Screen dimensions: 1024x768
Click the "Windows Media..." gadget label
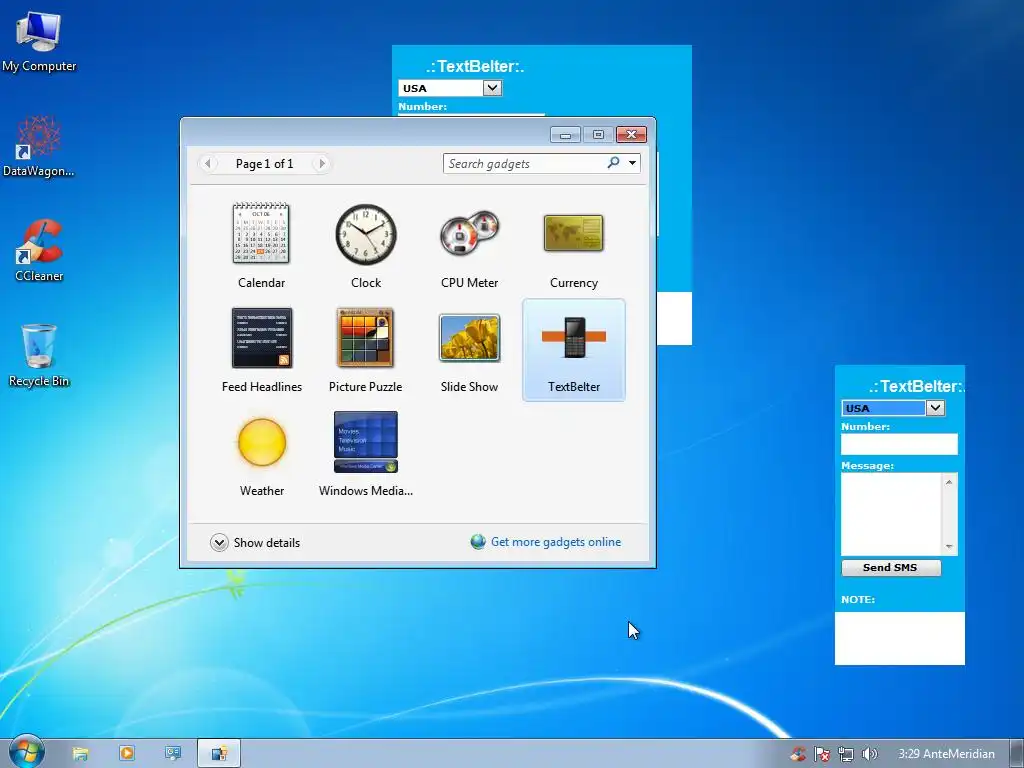point(366,490)
